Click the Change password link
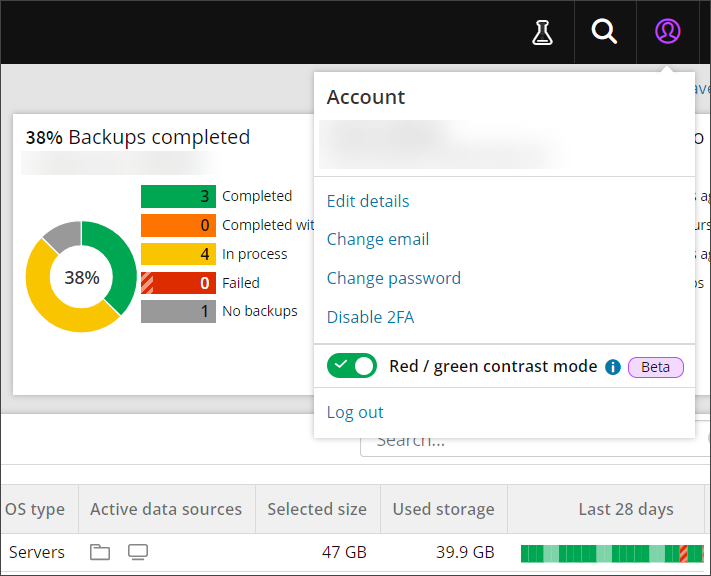The width and height of the screenshot is (711, 576). point(393,278)
